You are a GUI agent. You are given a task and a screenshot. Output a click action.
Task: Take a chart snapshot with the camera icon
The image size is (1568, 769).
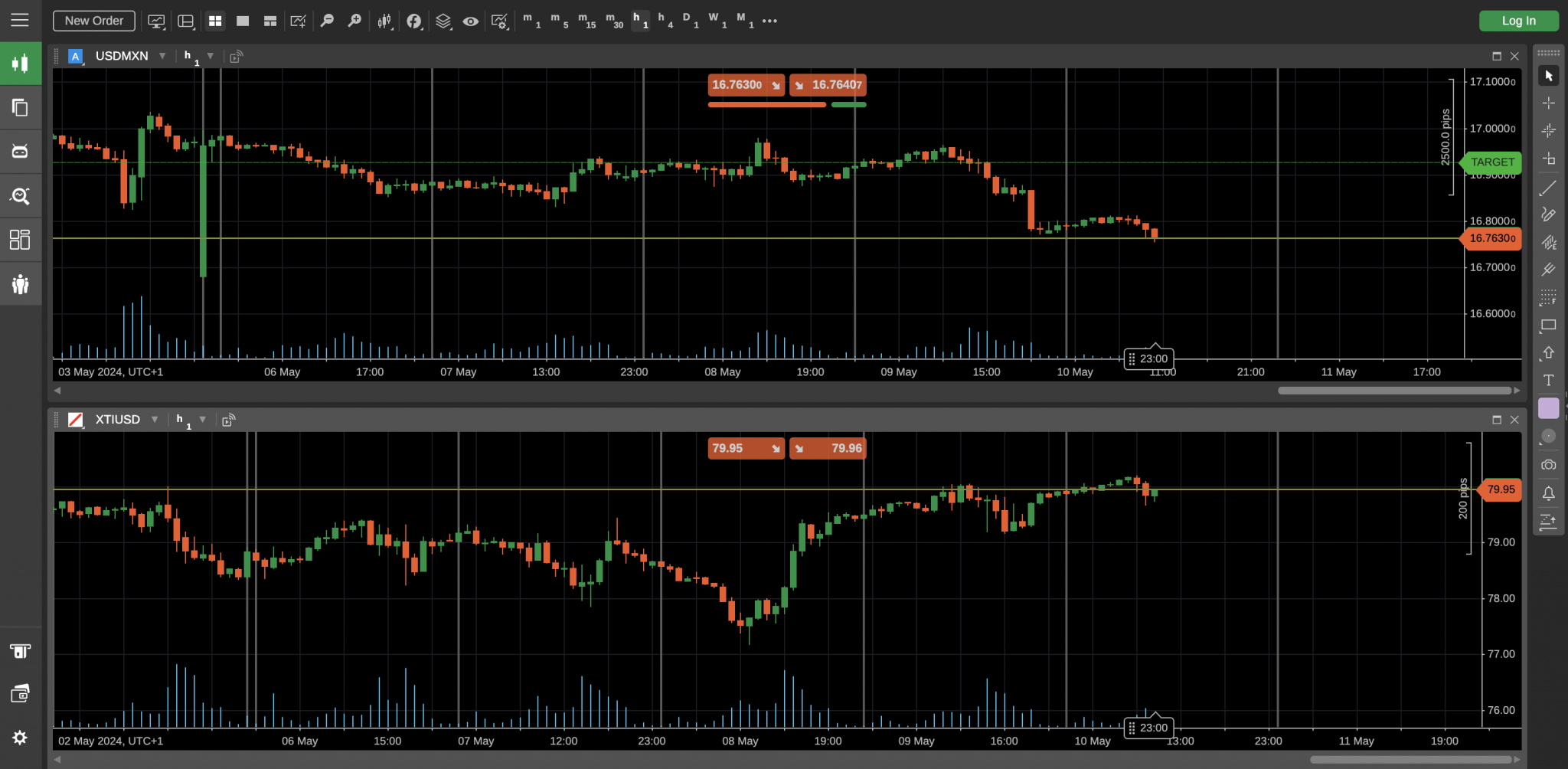[1549, 464]
